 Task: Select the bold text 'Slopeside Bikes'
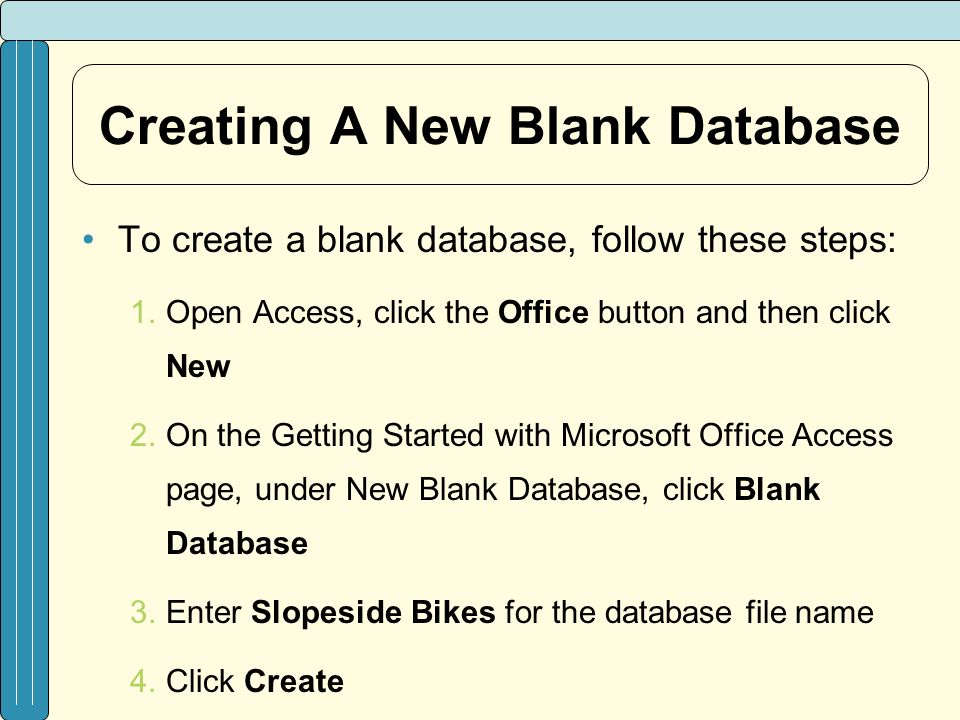373,612
